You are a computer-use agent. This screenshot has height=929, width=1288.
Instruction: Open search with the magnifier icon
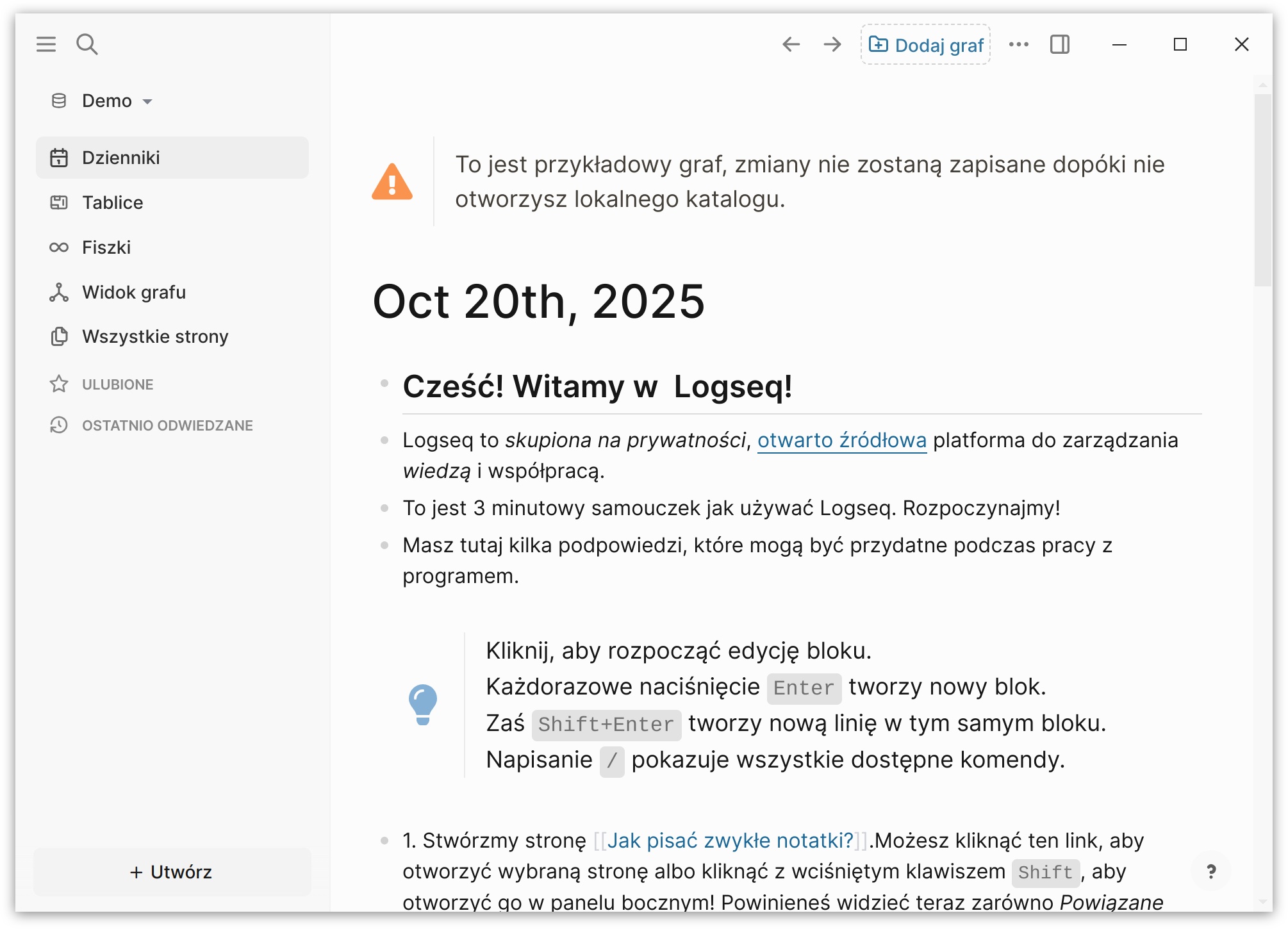click(87, 44)
